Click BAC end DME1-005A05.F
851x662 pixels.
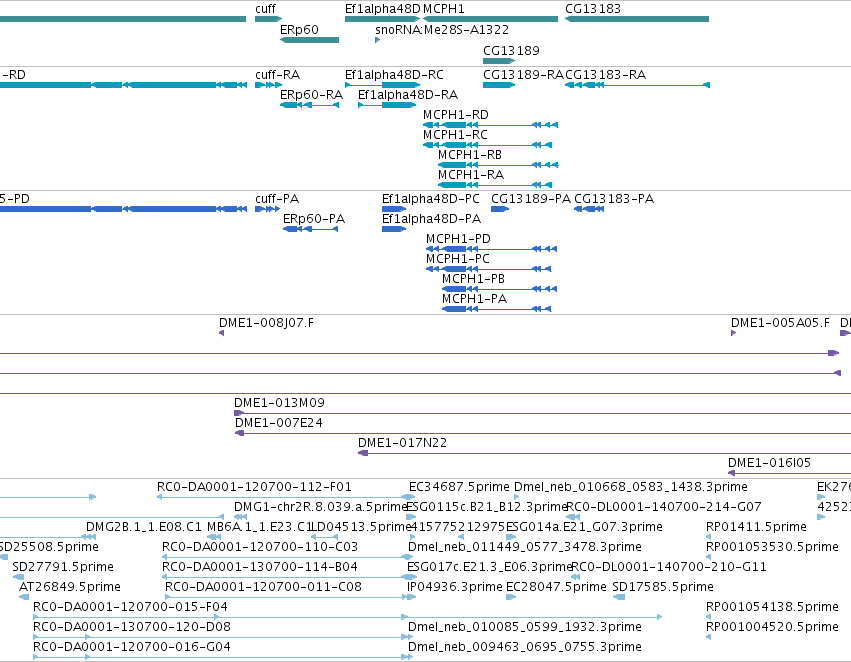(x=734, y=333)
